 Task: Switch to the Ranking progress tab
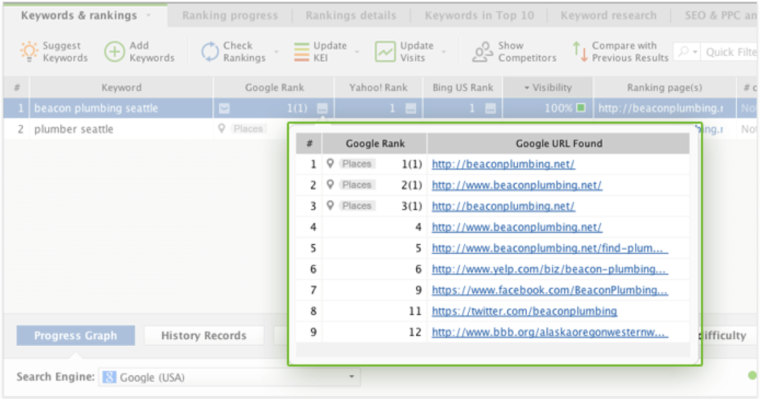click(x=230, y=16)
